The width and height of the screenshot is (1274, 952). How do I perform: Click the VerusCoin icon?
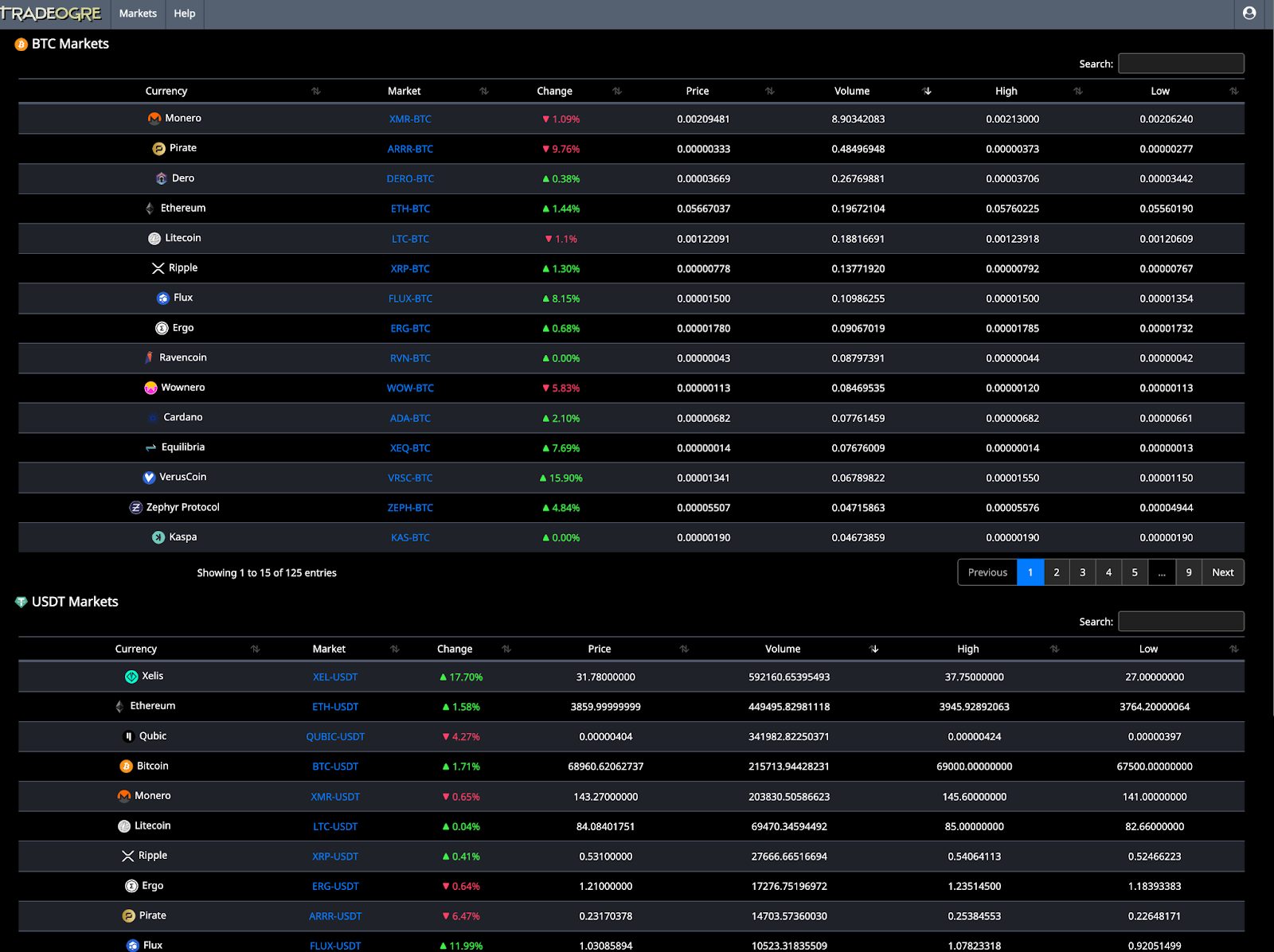point(149,478)
